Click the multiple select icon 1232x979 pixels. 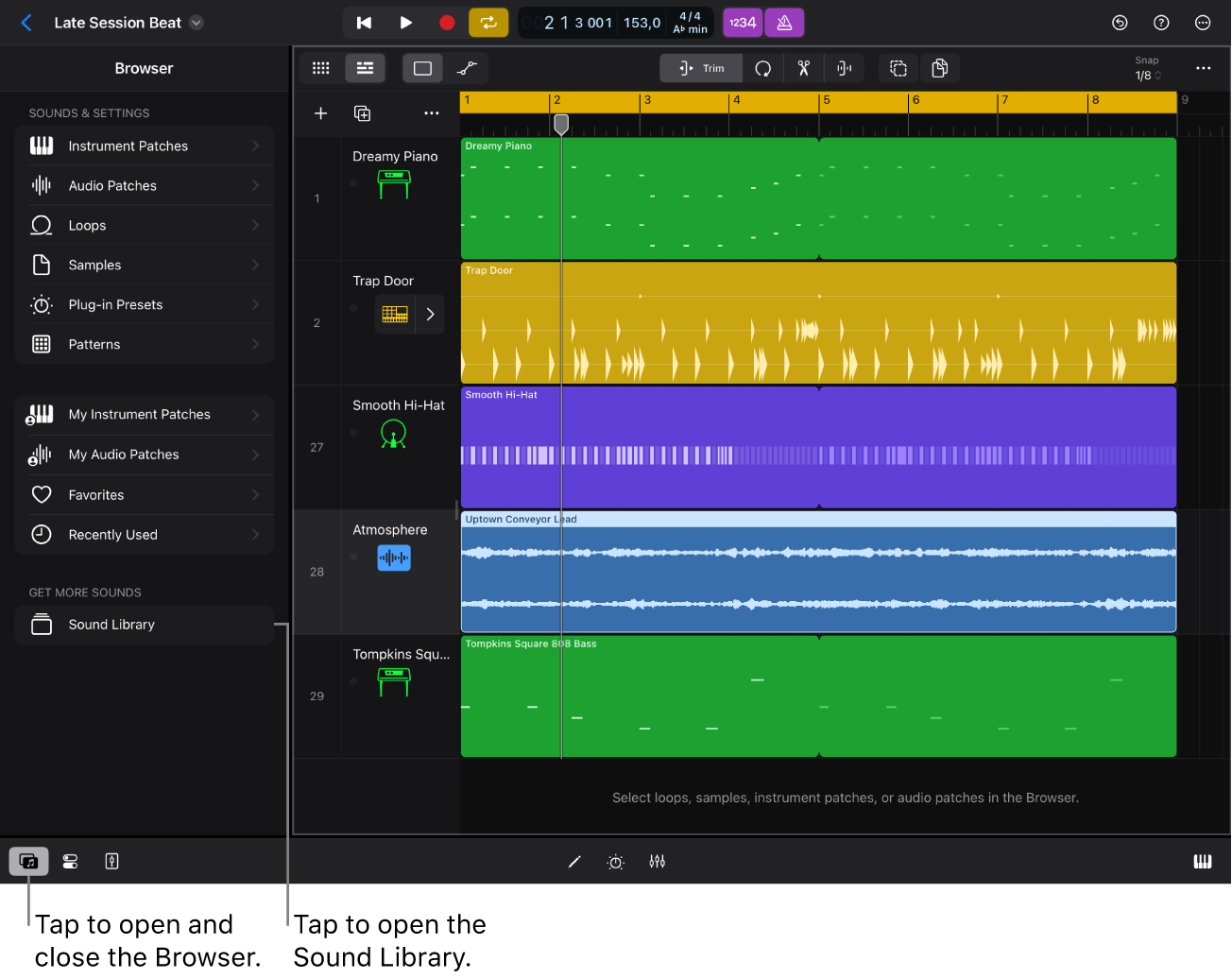(x=898, y=68)
